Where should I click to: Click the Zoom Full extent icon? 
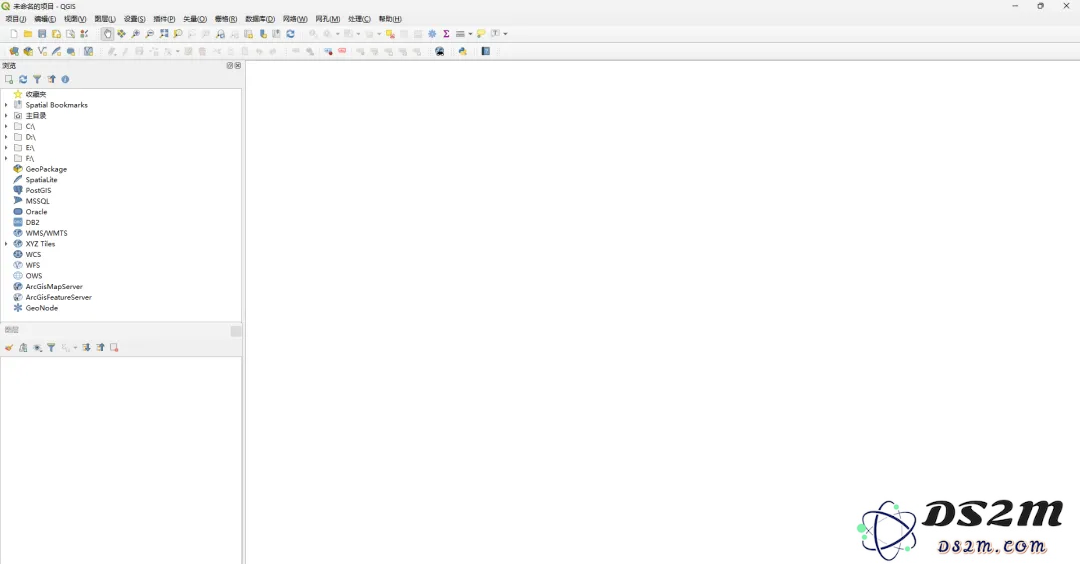pos(164,34)
